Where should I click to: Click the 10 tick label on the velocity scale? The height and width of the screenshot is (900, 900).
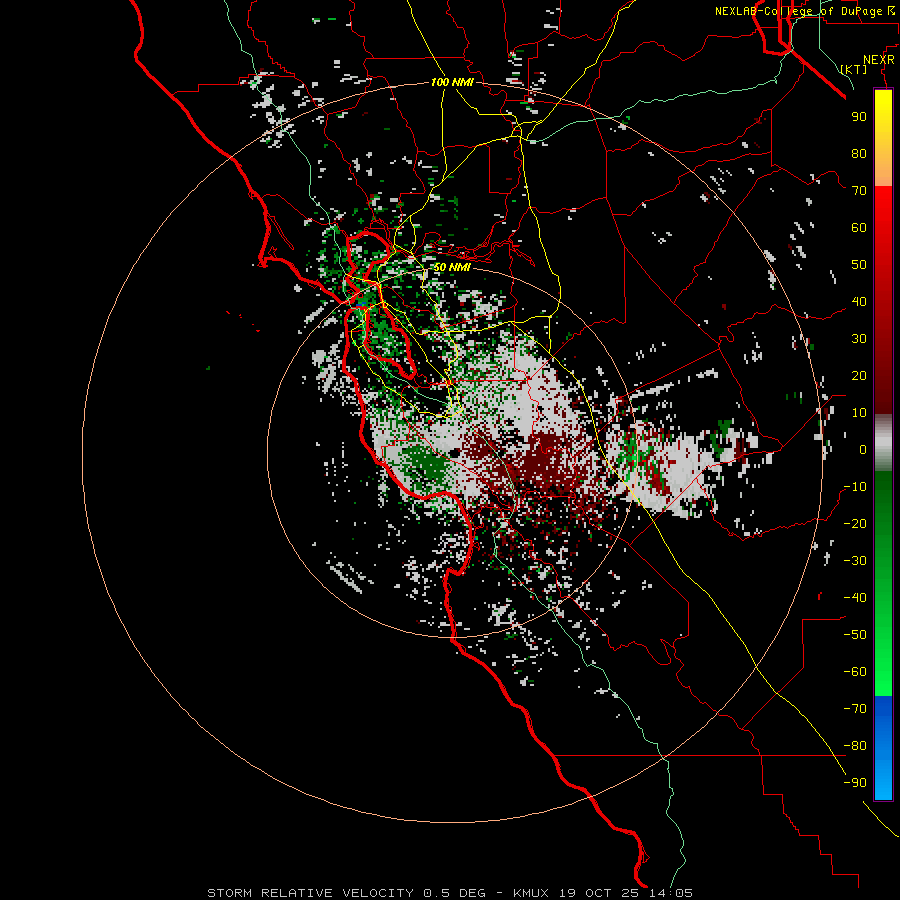(859, 413)
